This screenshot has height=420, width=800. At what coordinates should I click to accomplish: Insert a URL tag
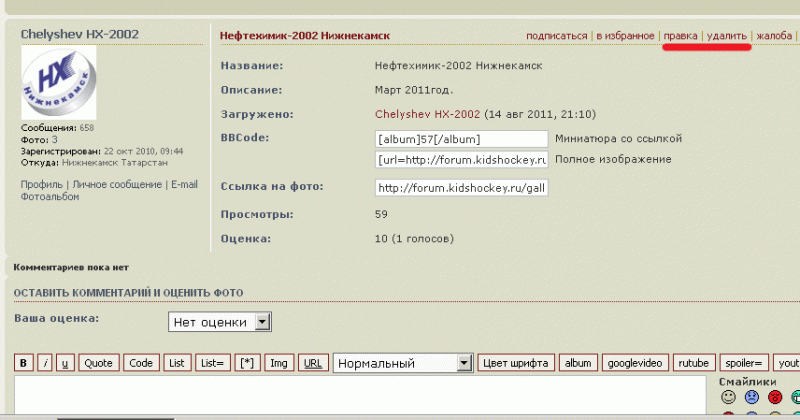313,363
